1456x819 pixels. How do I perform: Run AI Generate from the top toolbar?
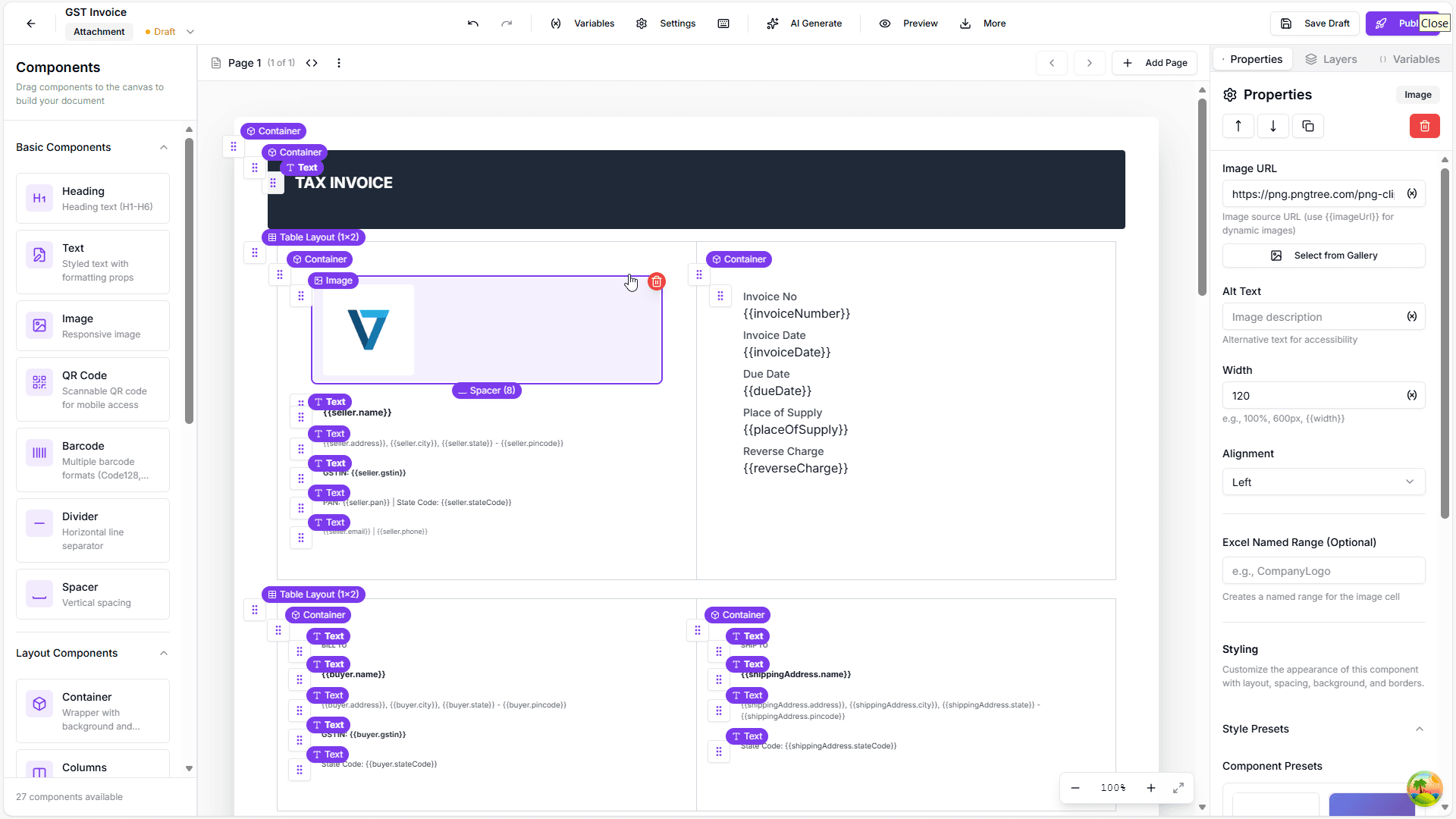point(804,24)
